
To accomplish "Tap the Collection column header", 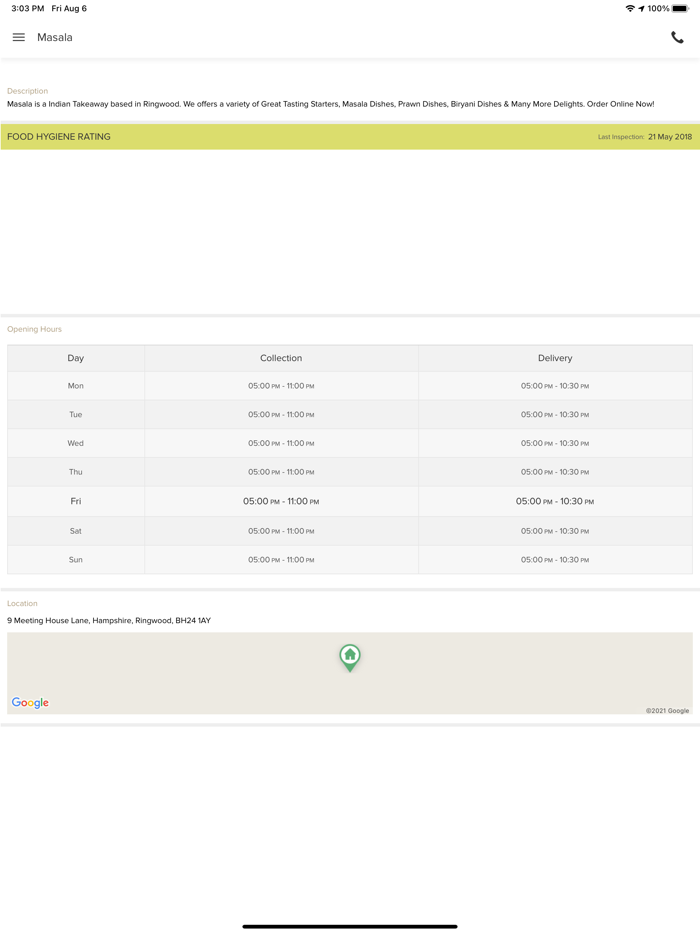I will point(281,358).
